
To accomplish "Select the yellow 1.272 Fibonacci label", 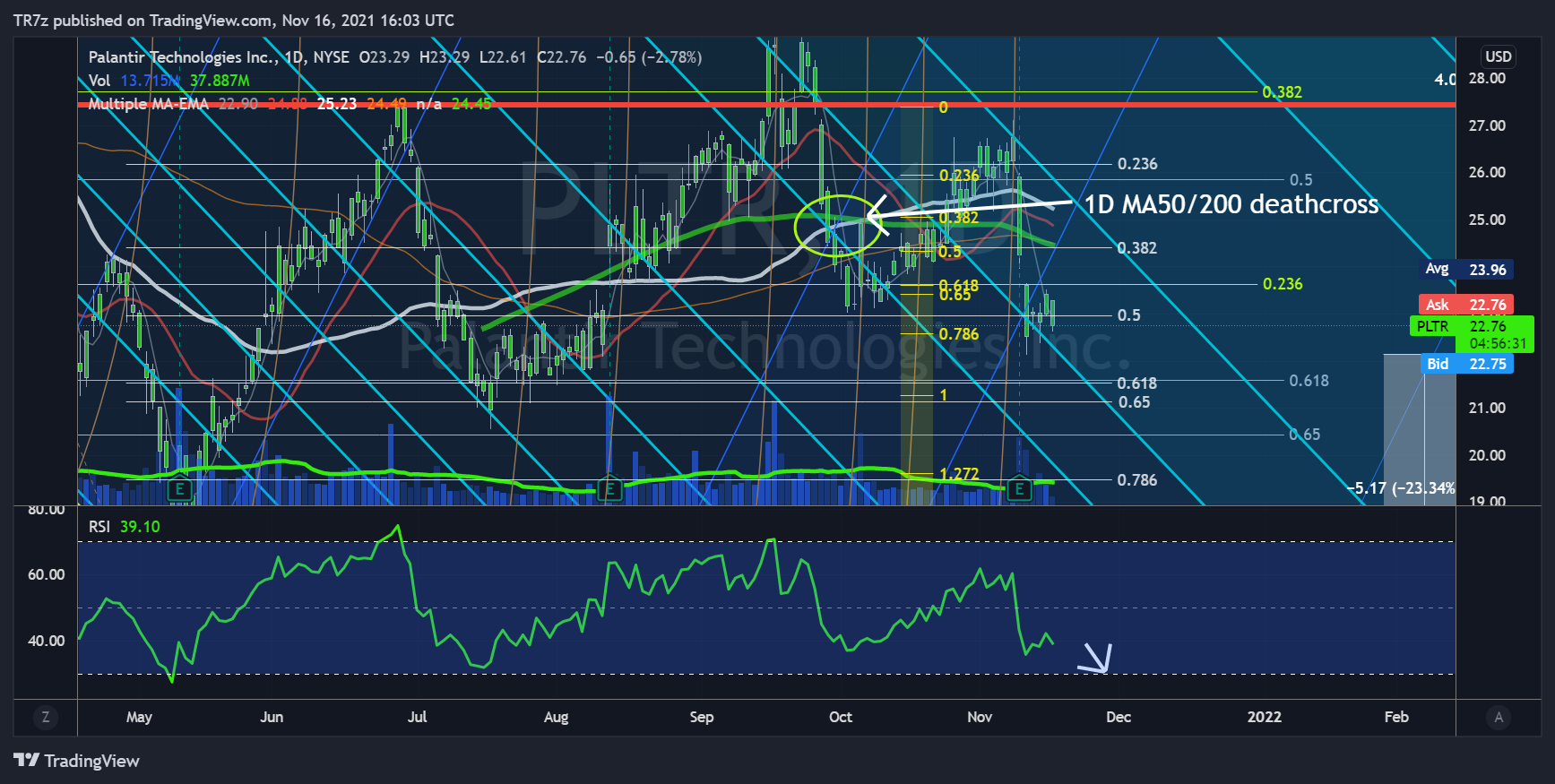I will pos(959,474).
